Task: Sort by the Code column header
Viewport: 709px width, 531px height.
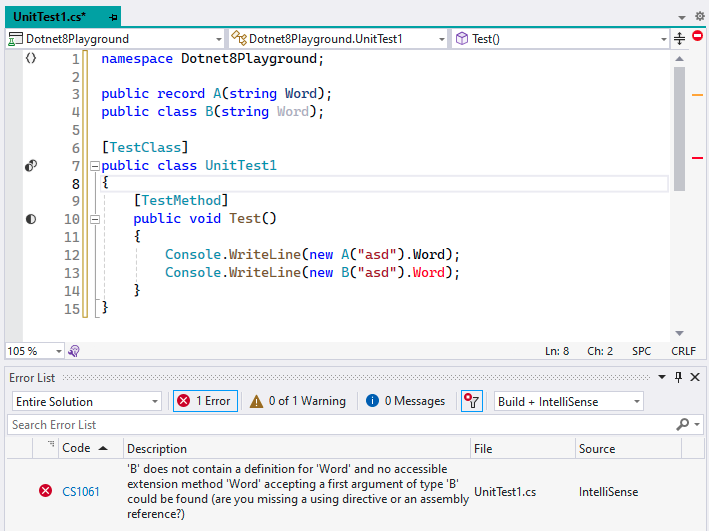Action: [x=90, y=448]
